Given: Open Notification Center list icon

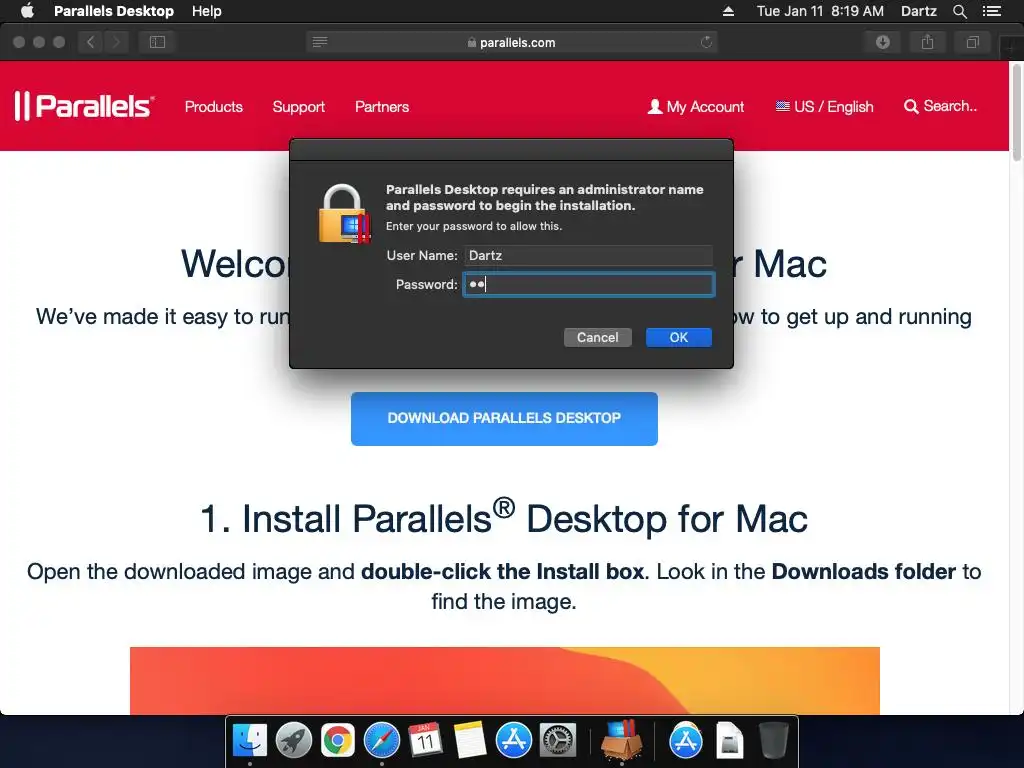Looking at the screenshot, I should click(991, 11).
